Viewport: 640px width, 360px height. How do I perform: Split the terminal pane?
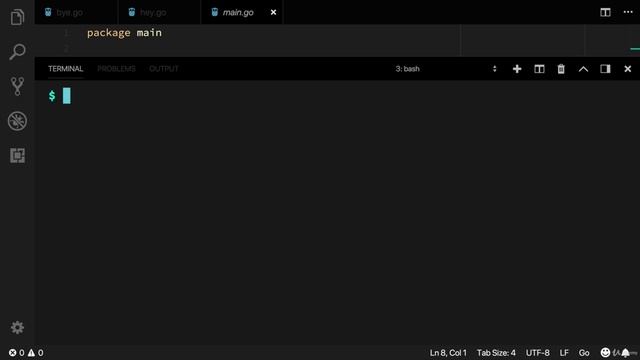pos(539,69)
